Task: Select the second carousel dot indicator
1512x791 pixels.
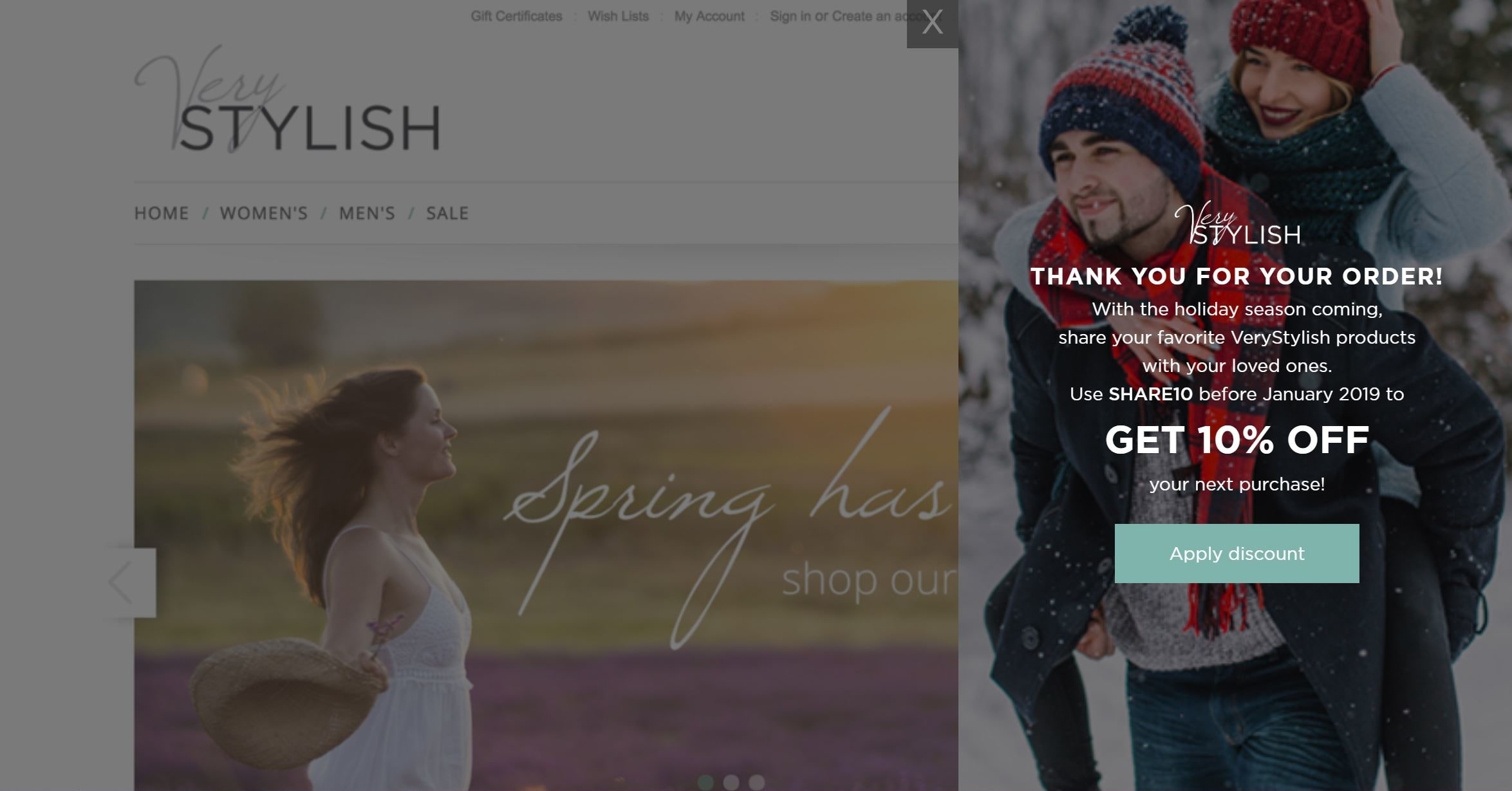Action: pos(731,782)
